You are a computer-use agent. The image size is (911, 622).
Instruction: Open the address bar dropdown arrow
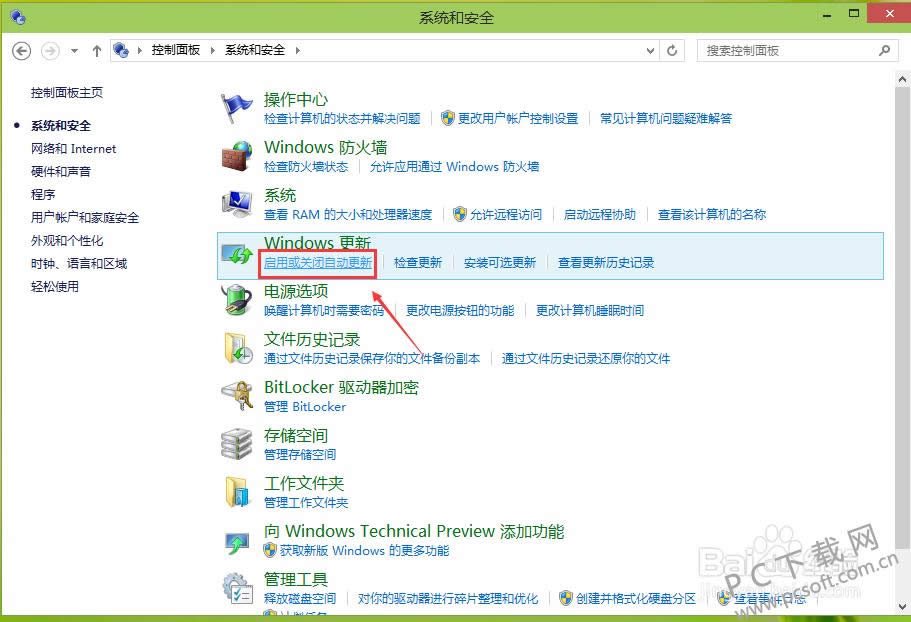650,50
